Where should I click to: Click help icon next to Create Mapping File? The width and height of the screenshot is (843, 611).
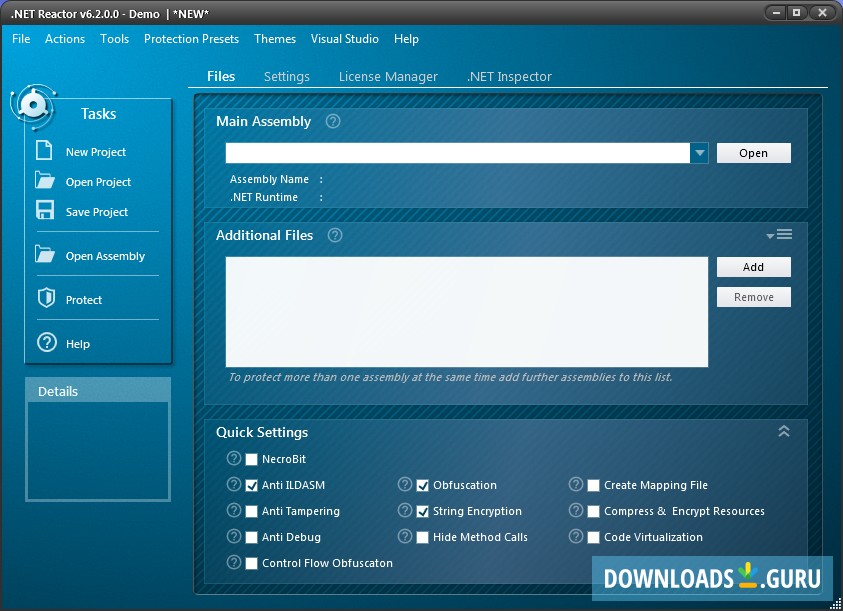click(x=576, y=484)
